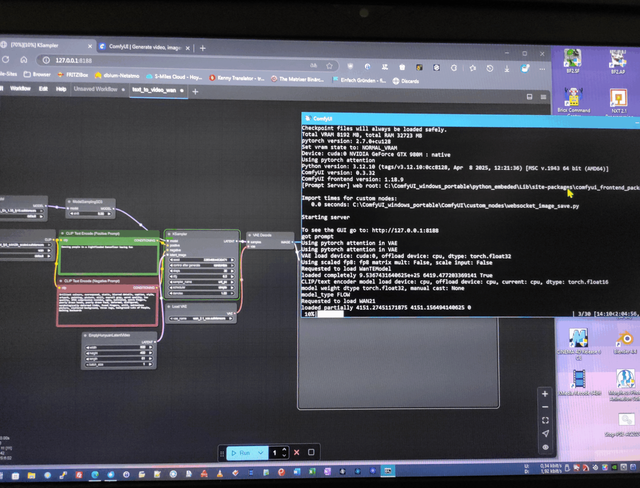The image size is (640, 488).
Task: Toggle the bottom panel icon at top right
Action: tap(529, 97)
